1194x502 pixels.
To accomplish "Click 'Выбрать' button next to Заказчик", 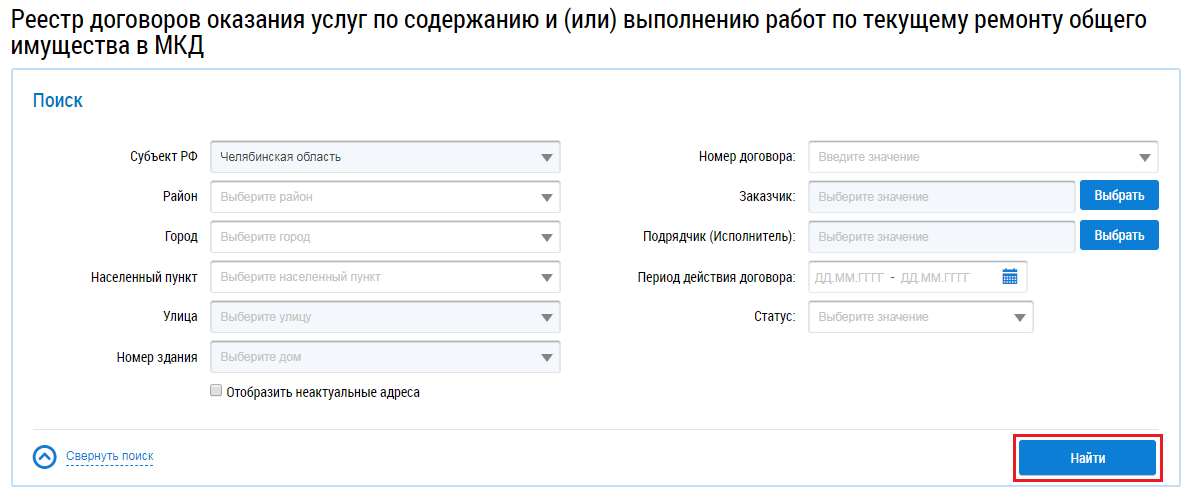I will [1119, 196].
